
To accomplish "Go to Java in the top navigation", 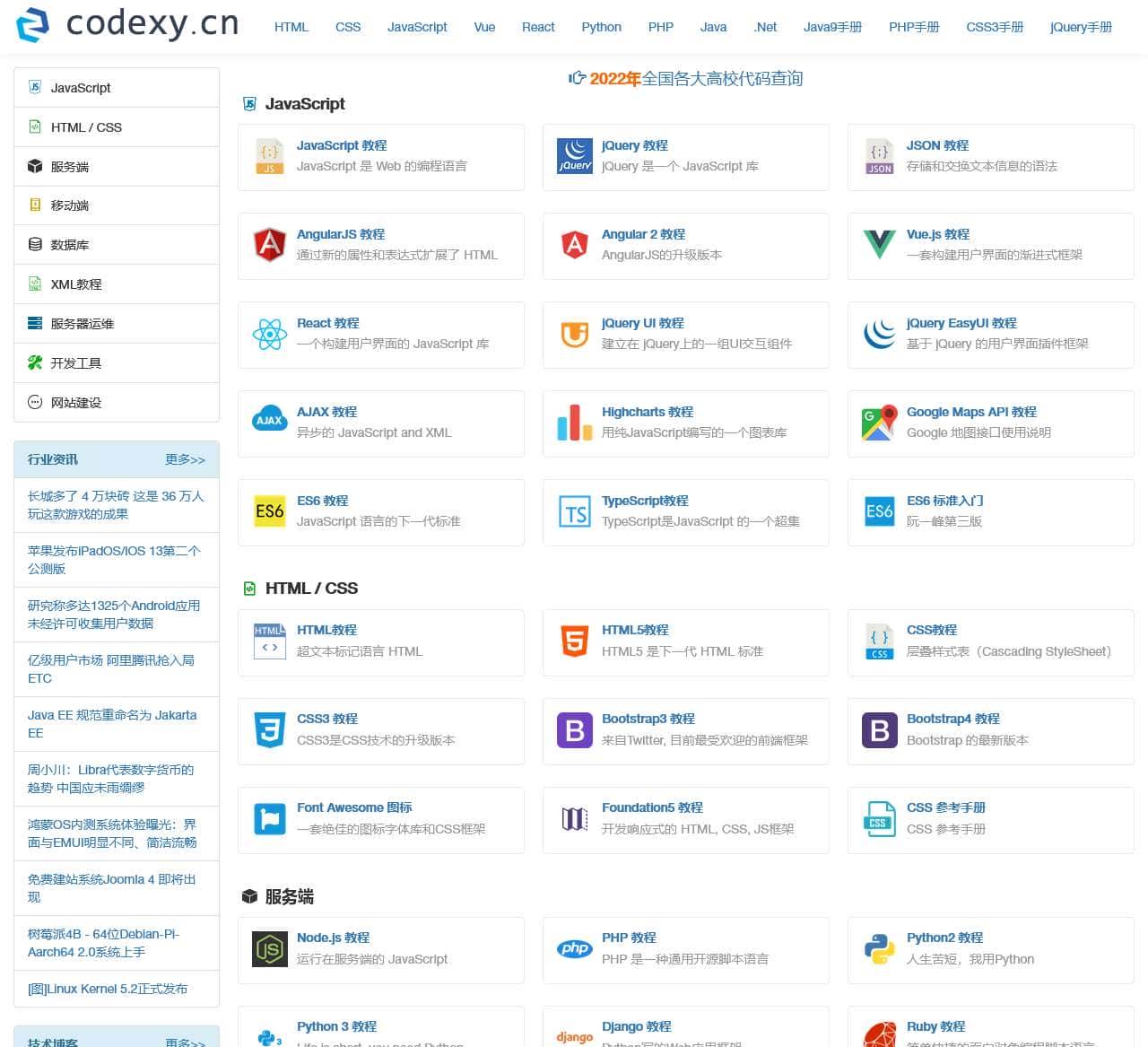I will (x=713, y=27).
